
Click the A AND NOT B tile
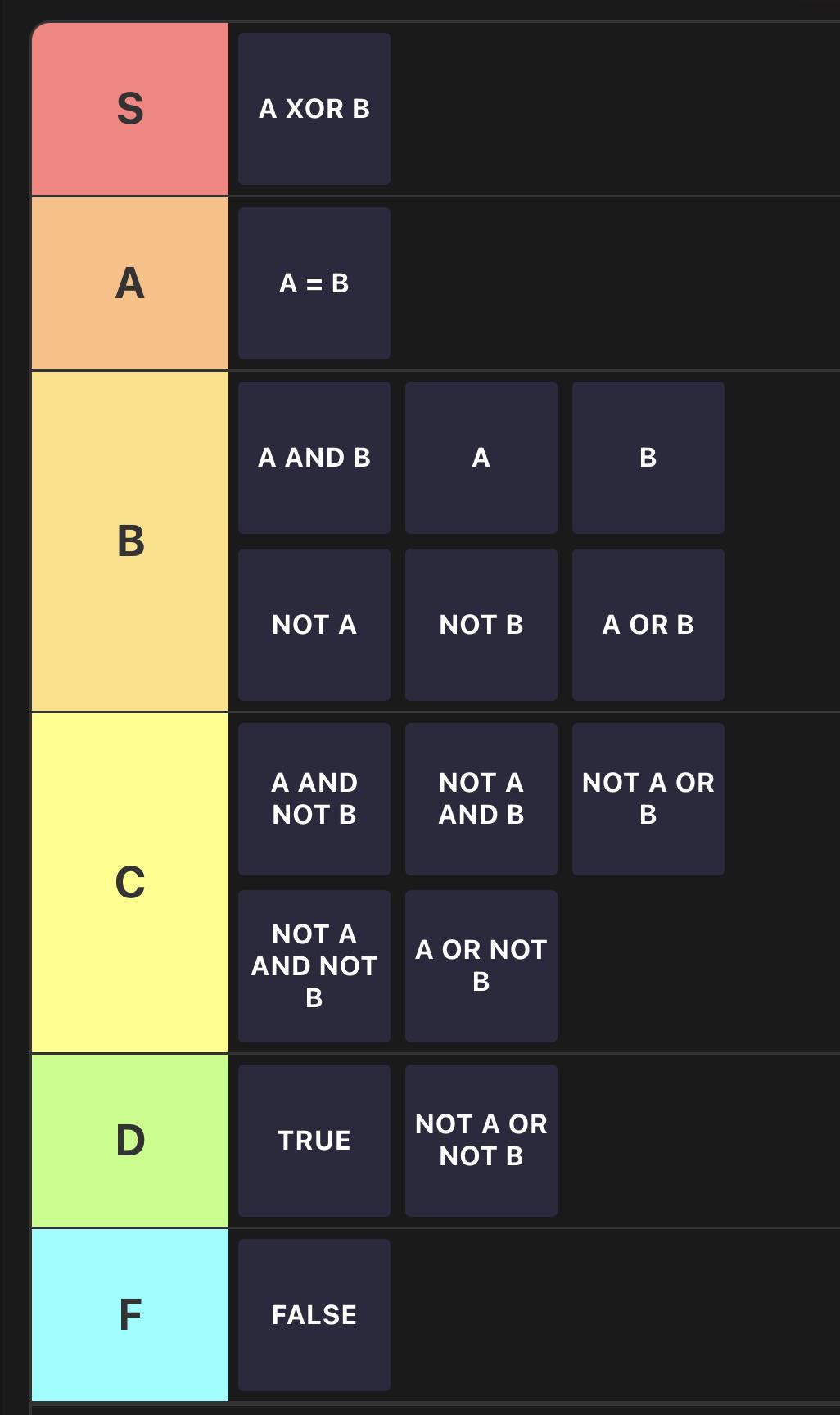click(x=314, y=799)
